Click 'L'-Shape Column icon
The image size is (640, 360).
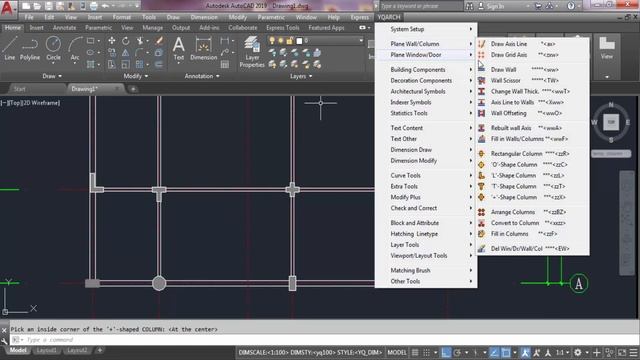click(482, 176)
